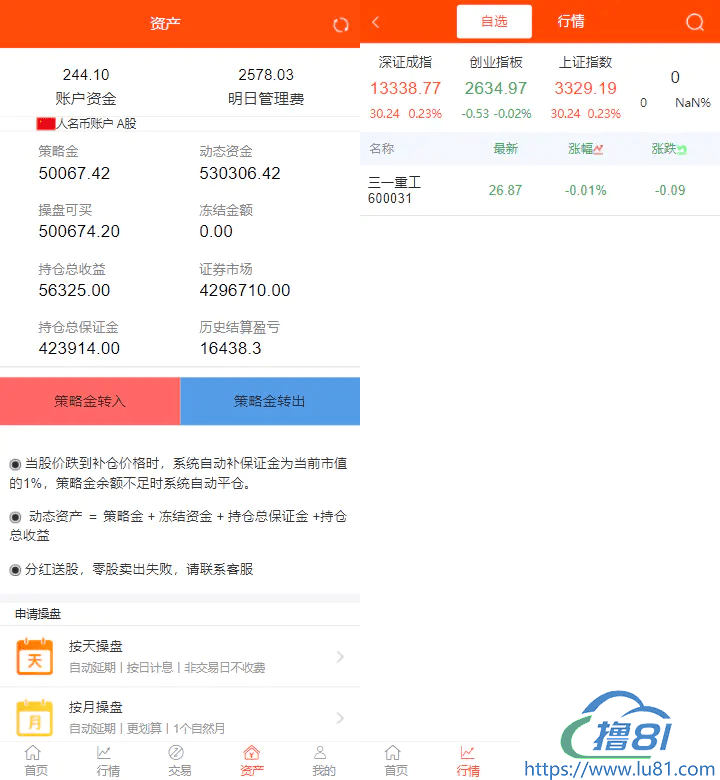Expand the 按天操盘 row chevron
The image size is (720, 780).
click(x=340, y=657)
